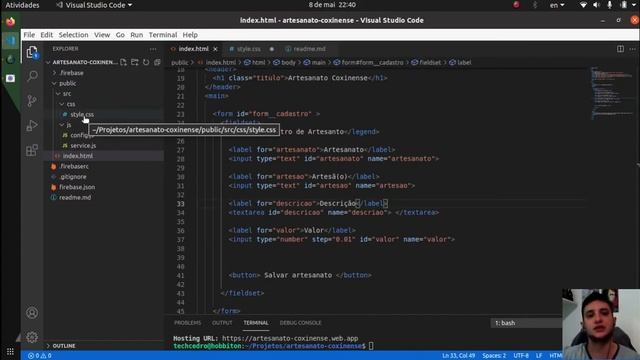Click New File icon in Explorer header

[123, 62]
